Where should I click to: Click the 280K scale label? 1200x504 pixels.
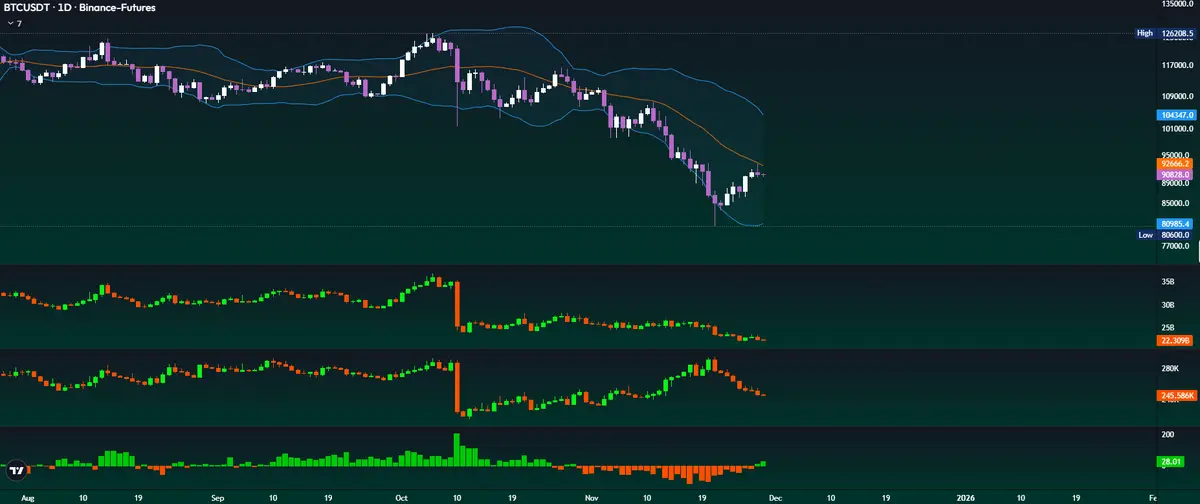tap(1170, 369)
